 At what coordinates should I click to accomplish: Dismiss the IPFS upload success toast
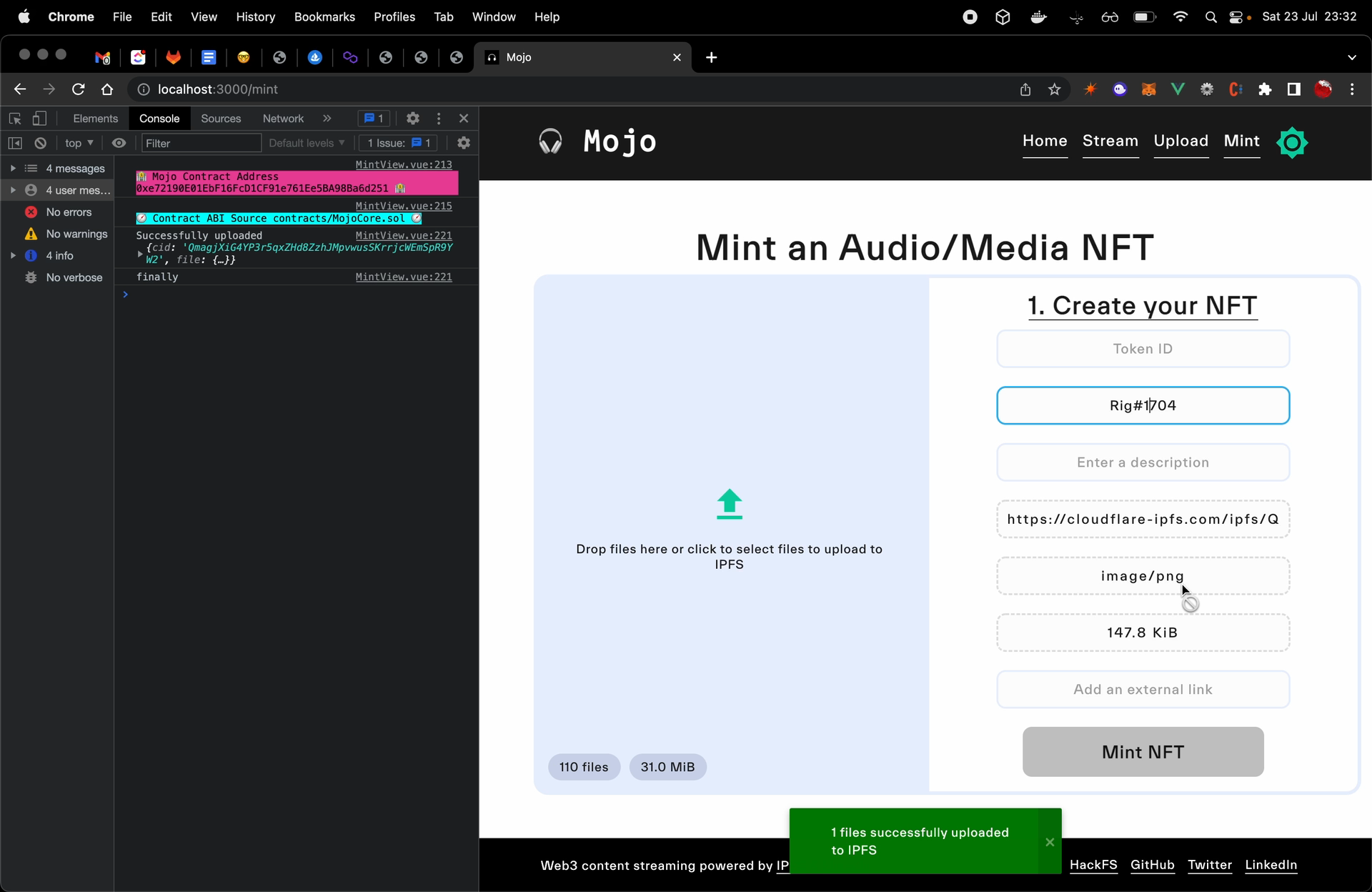pyautogui.click(x=1050, y=842)
